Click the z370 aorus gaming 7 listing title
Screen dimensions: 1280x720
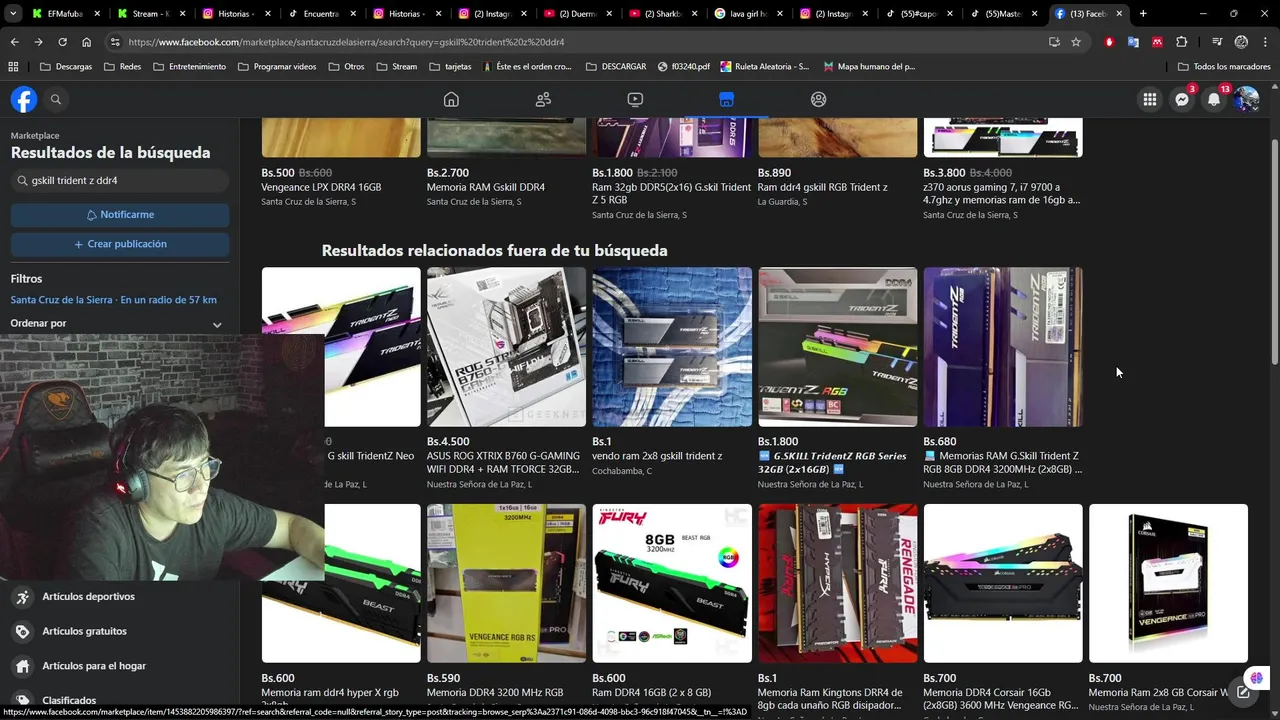(1001, 194)
